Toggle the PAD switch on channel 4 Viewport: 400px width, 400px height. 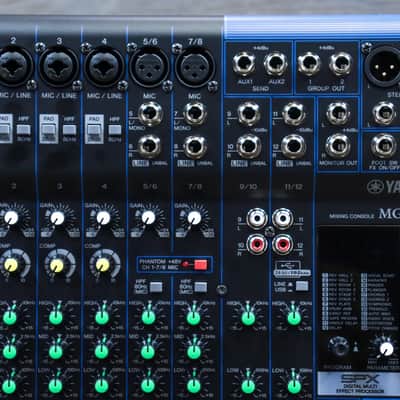coord(94,130)
